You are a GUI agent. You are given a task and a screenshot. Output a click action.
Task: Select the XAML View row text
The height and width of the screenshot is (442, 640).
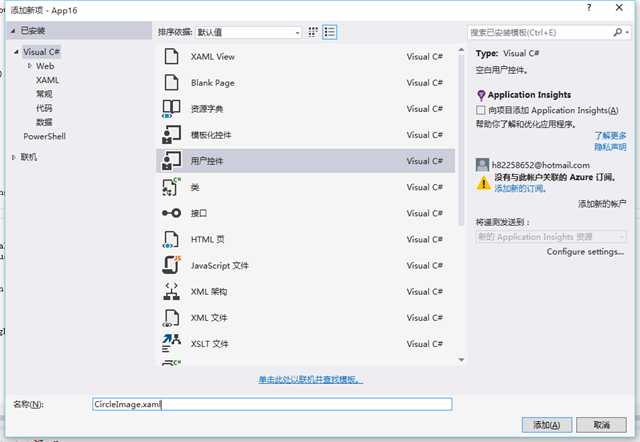[x=213, y=57]
